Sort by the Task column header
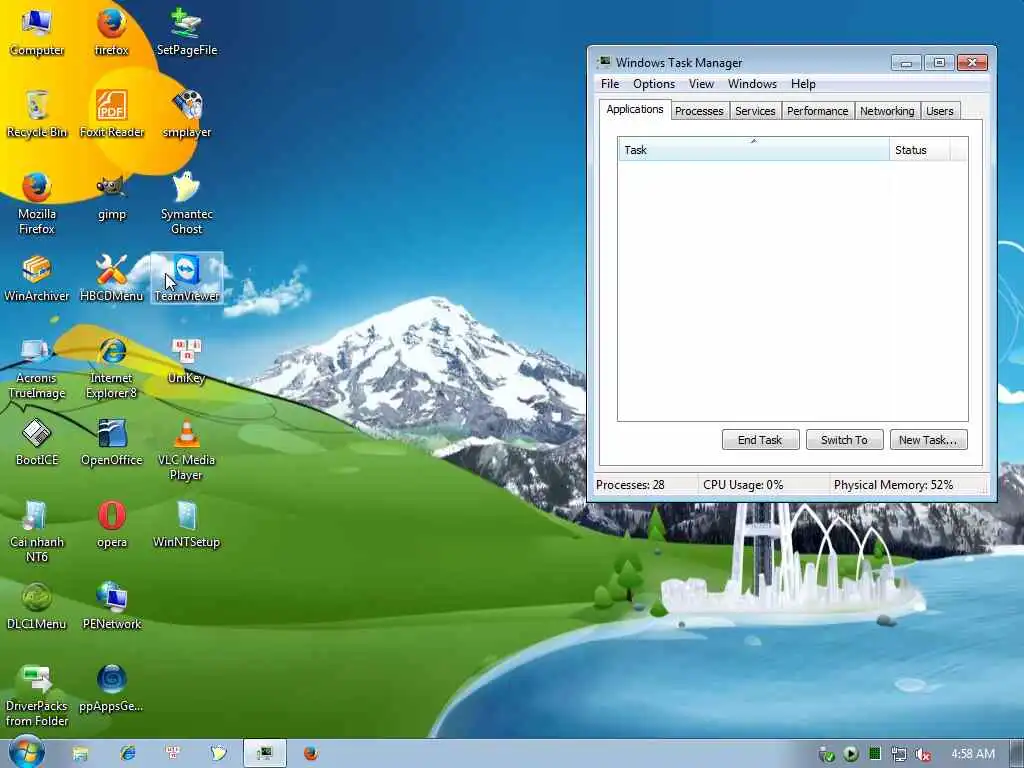The image size is (1024, 768). click(x=754, y=150)
